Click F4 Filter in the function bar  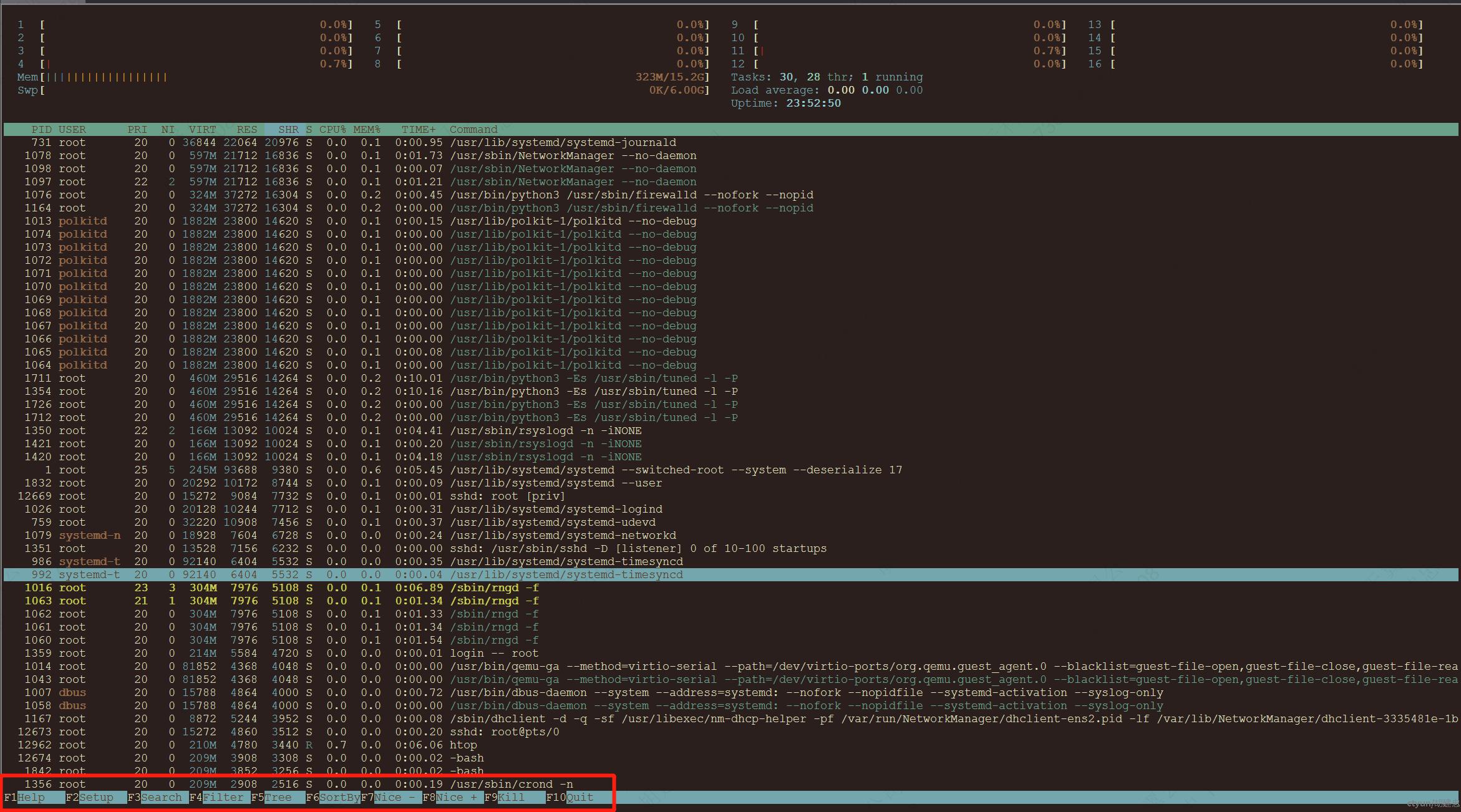pyautogui.click(x=220, y=797)
